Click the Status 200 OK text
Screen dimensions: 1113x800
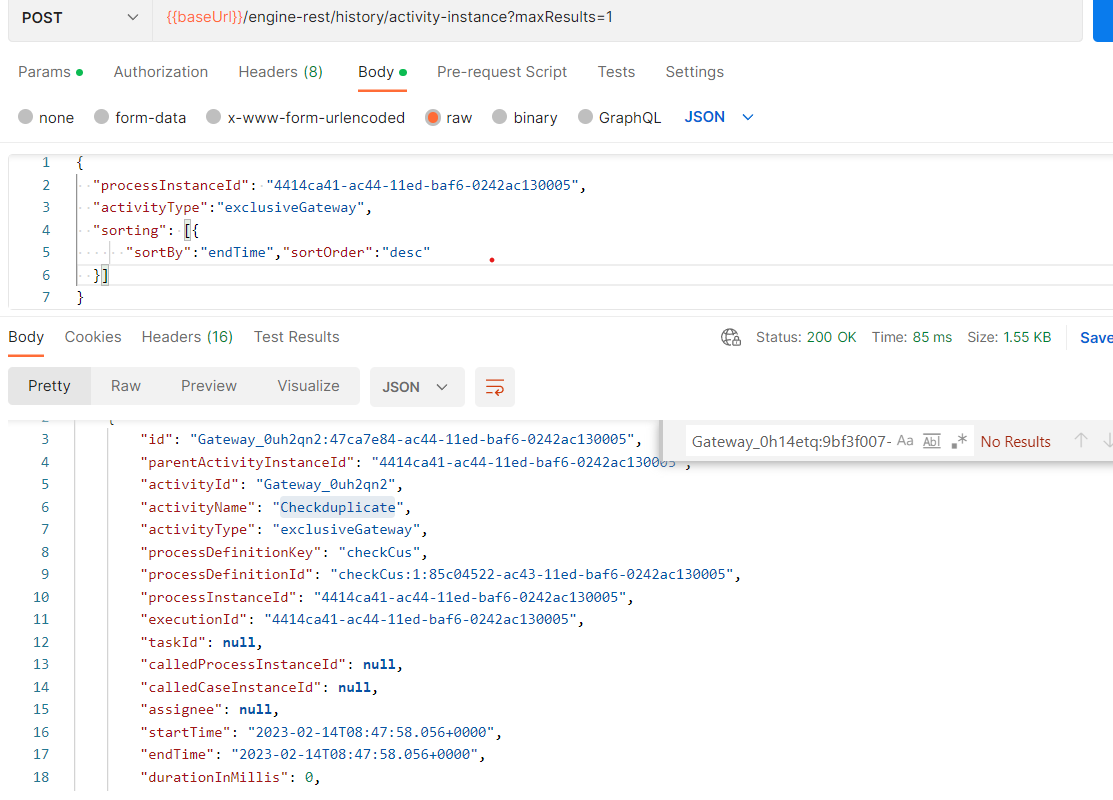(806, 337)
